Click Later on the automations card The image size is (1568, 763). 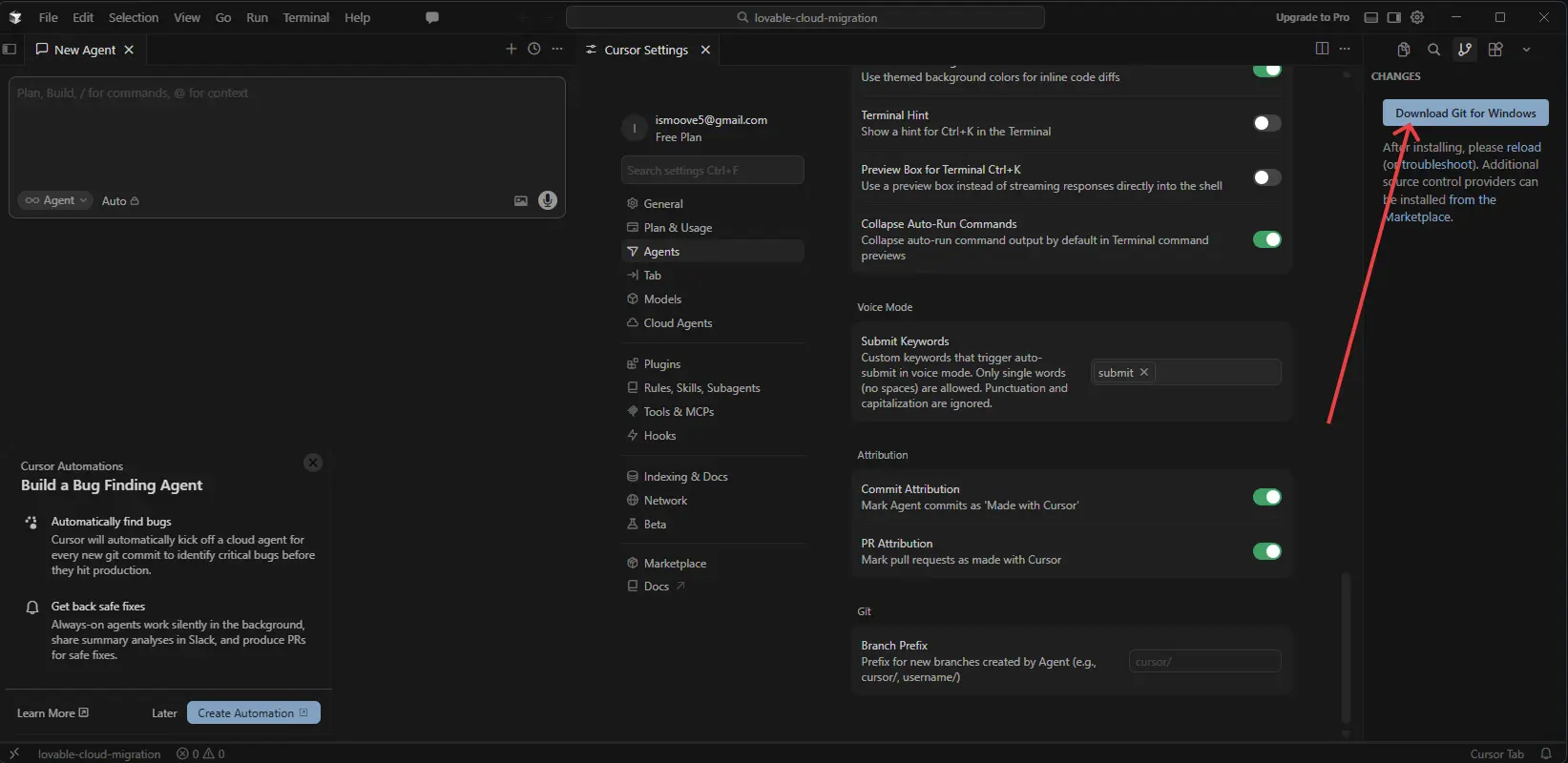[164, 712]
